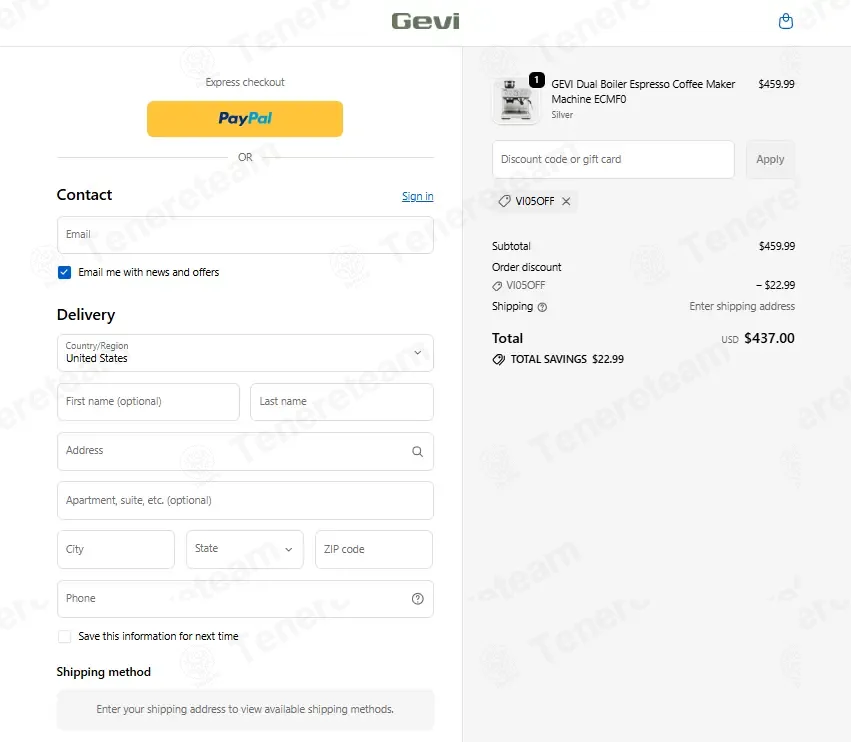
Task: Focus Discount code or gift card field
Action: 613,159
